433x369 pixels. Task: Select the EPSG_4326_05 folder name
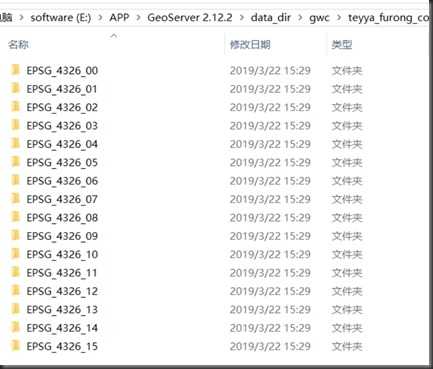pyautogui.click(x=62, y=163)
